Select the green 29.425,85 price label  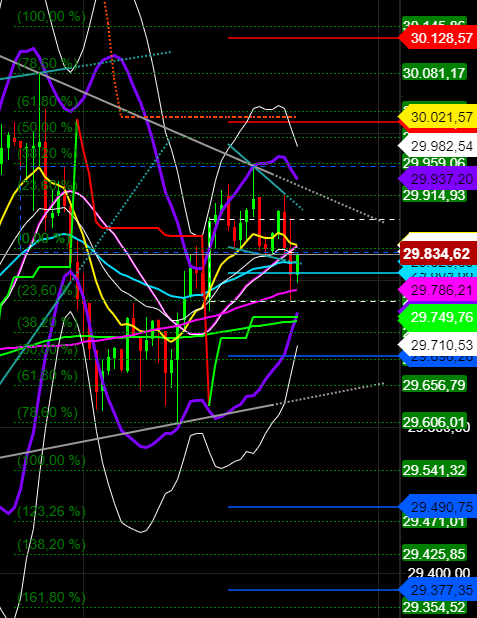(x=434, y=554)
